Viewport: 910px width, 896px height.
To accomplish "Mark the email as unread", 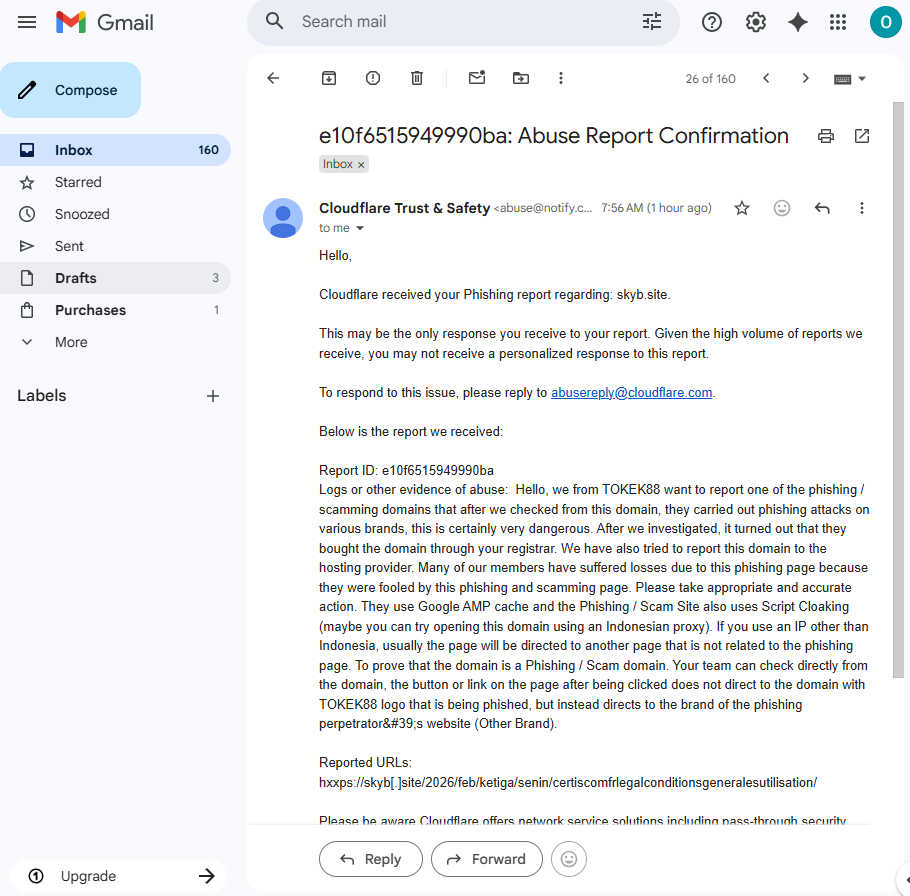I will [x=477, y=77].
